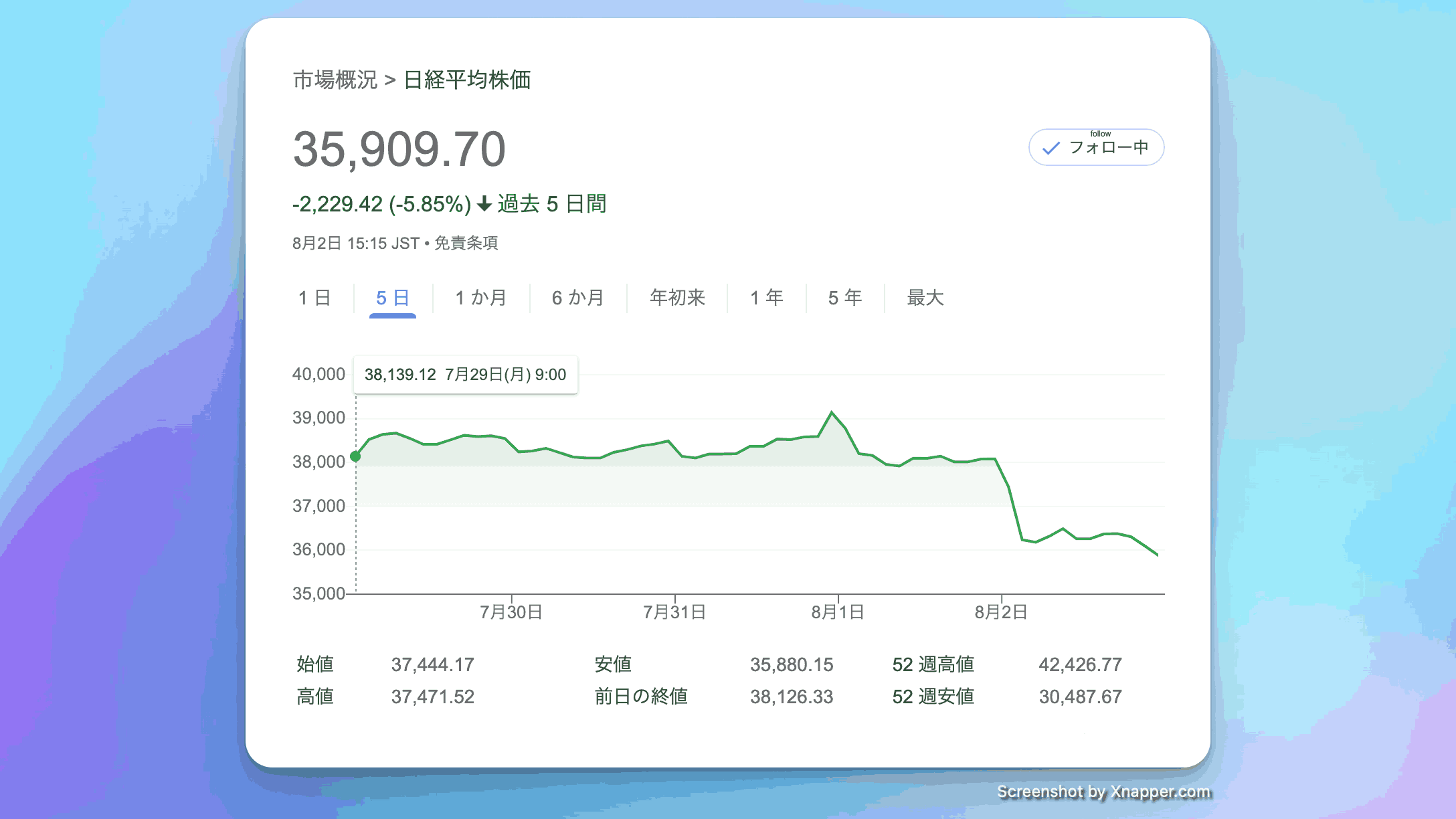Switch chart to 6 か月 range

(x=578, y=298)
